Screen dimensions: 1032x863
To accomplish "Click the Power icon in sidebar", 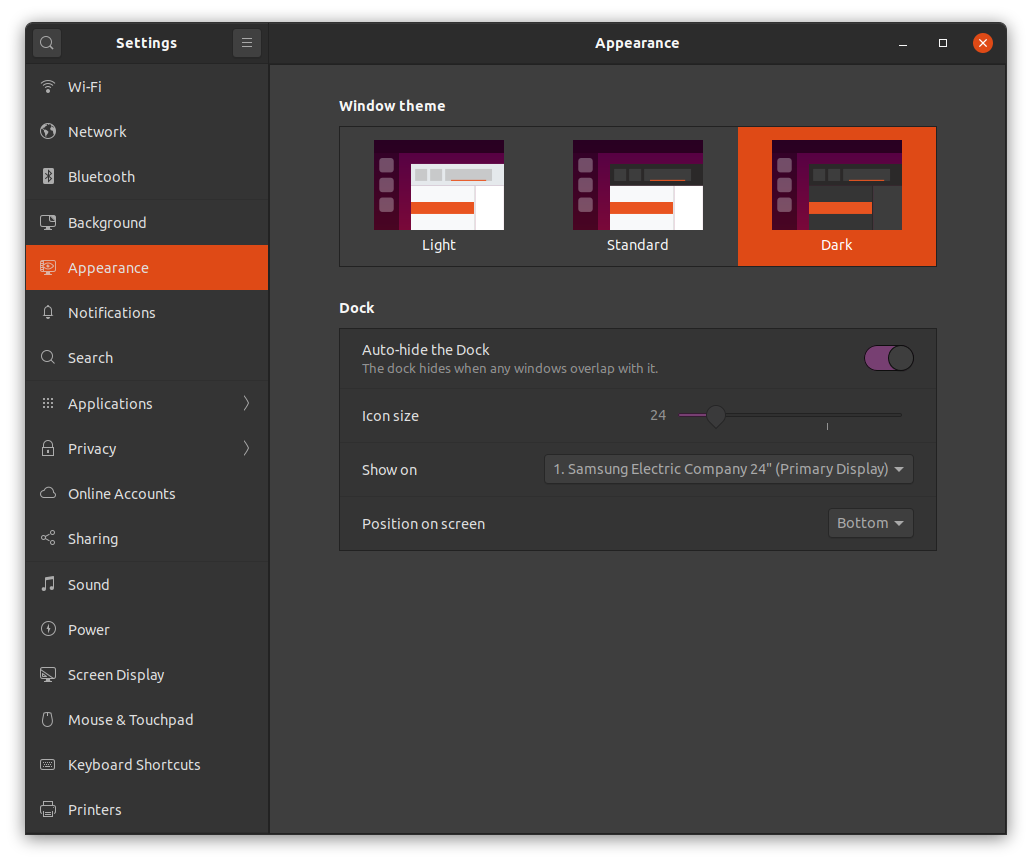I will point(48,629).
